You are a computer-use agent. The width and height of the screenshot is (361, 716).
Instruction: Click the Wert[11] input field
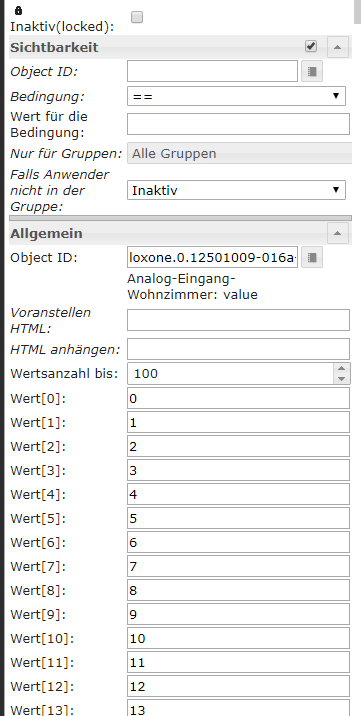[238, 662]
